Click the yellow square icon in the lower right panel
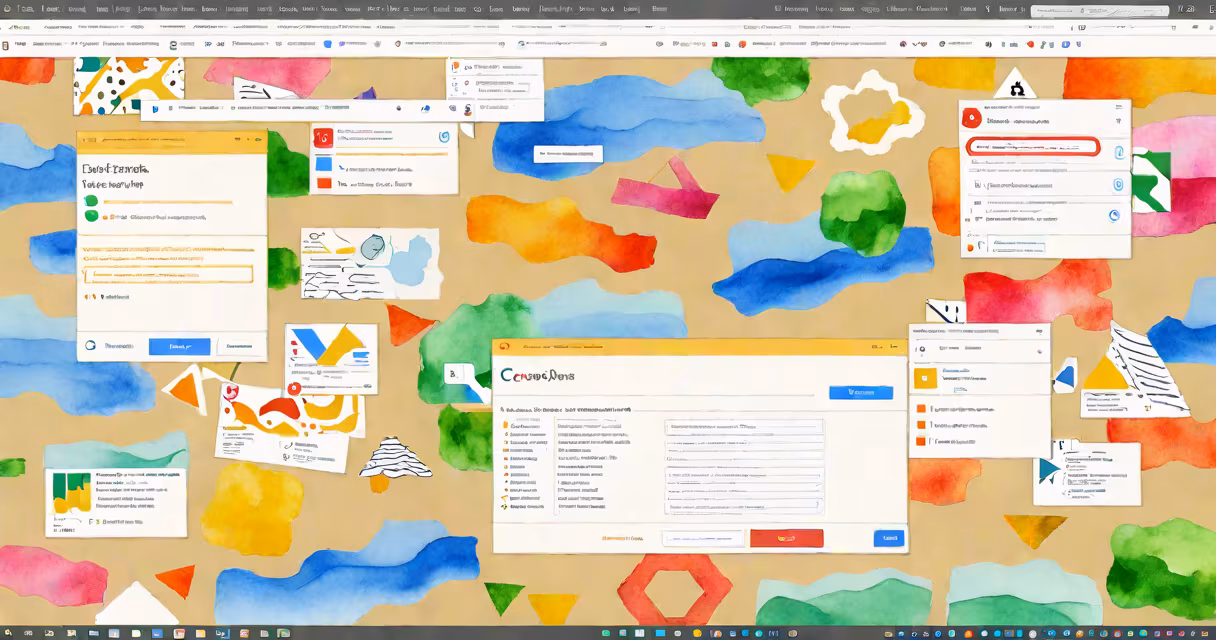1216x640 pixels. tap(925, 377)
